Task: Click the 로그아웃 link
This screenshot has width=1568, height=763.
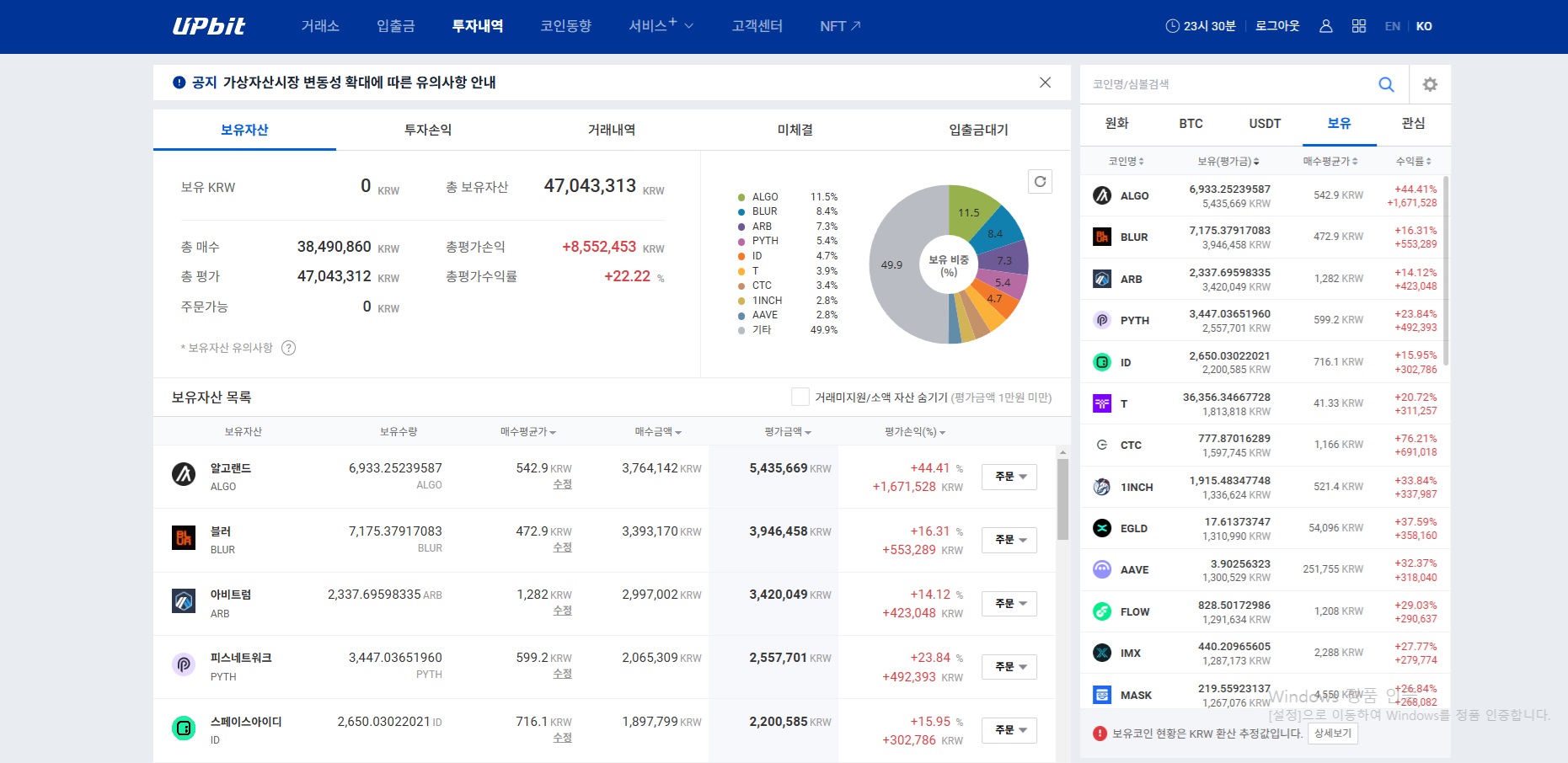Action: (x=1277, y=26)
